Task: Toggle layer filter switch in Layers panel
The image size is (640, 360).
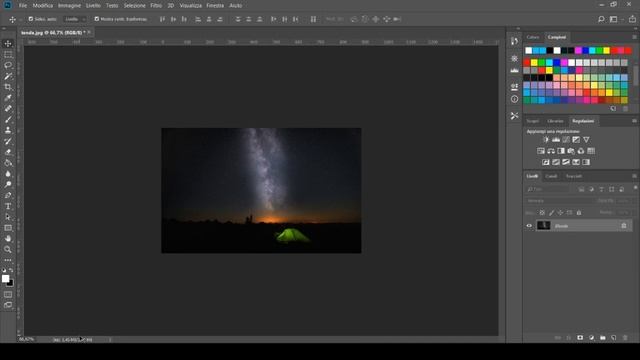Action: coord(636,188)
